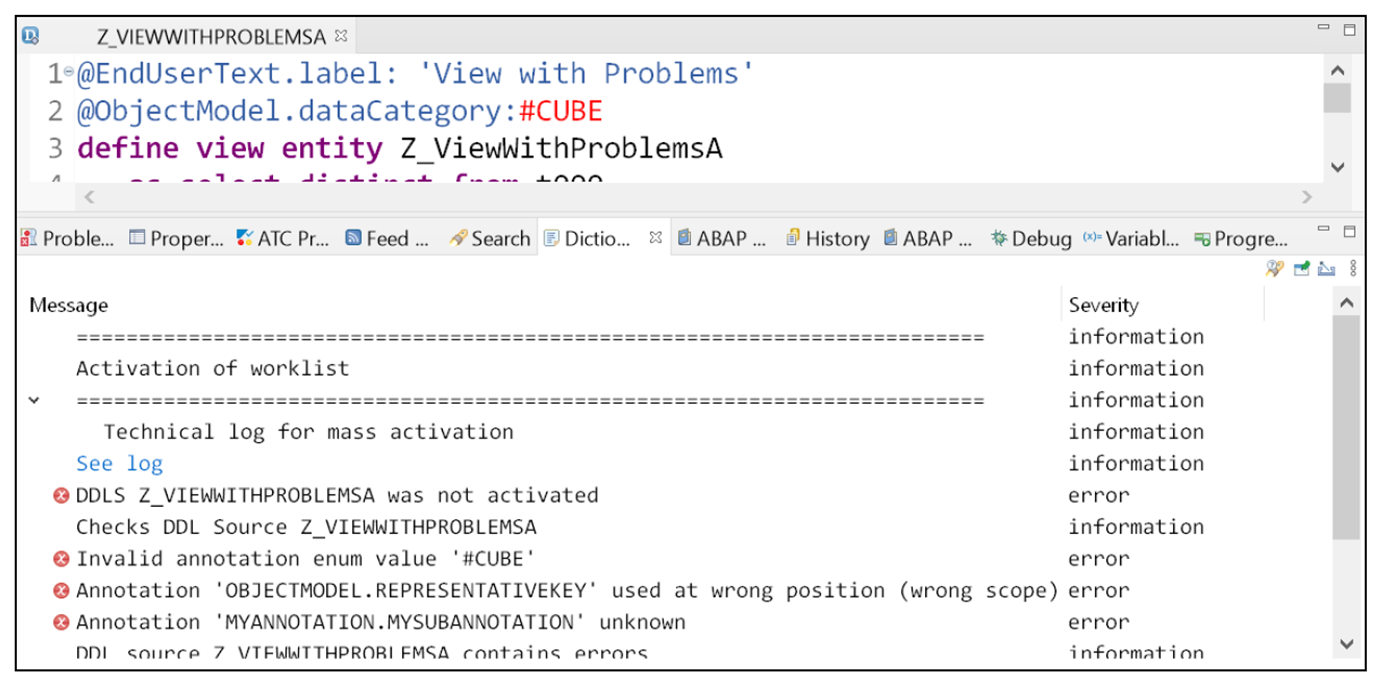Pin the Dictionary Log view
This screenshot has width=1378, height=686.
pos(1301,268)
